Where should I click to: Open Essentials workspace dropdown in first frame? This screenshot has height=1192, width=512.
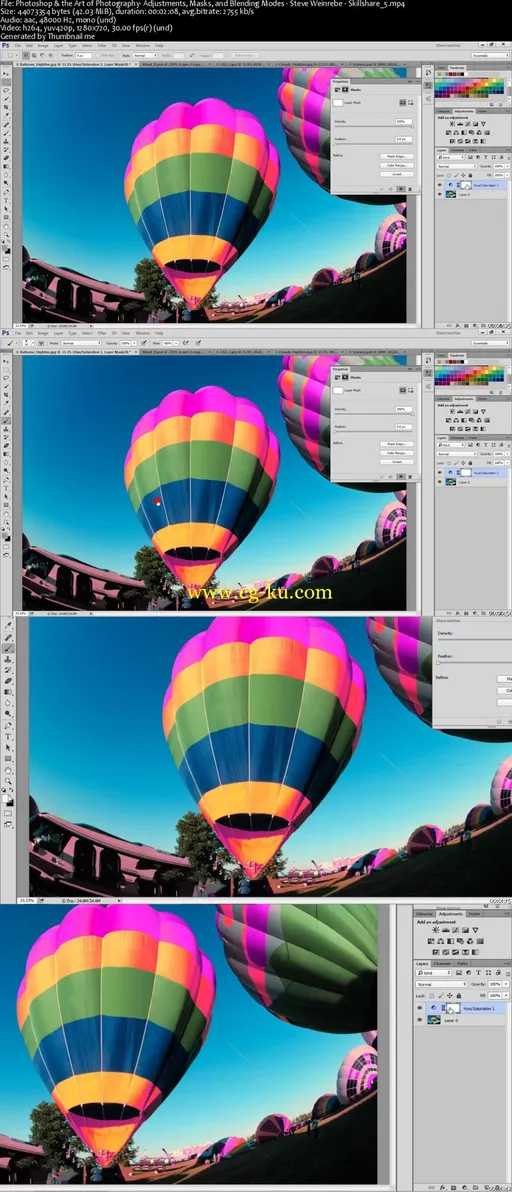(491, 55)
